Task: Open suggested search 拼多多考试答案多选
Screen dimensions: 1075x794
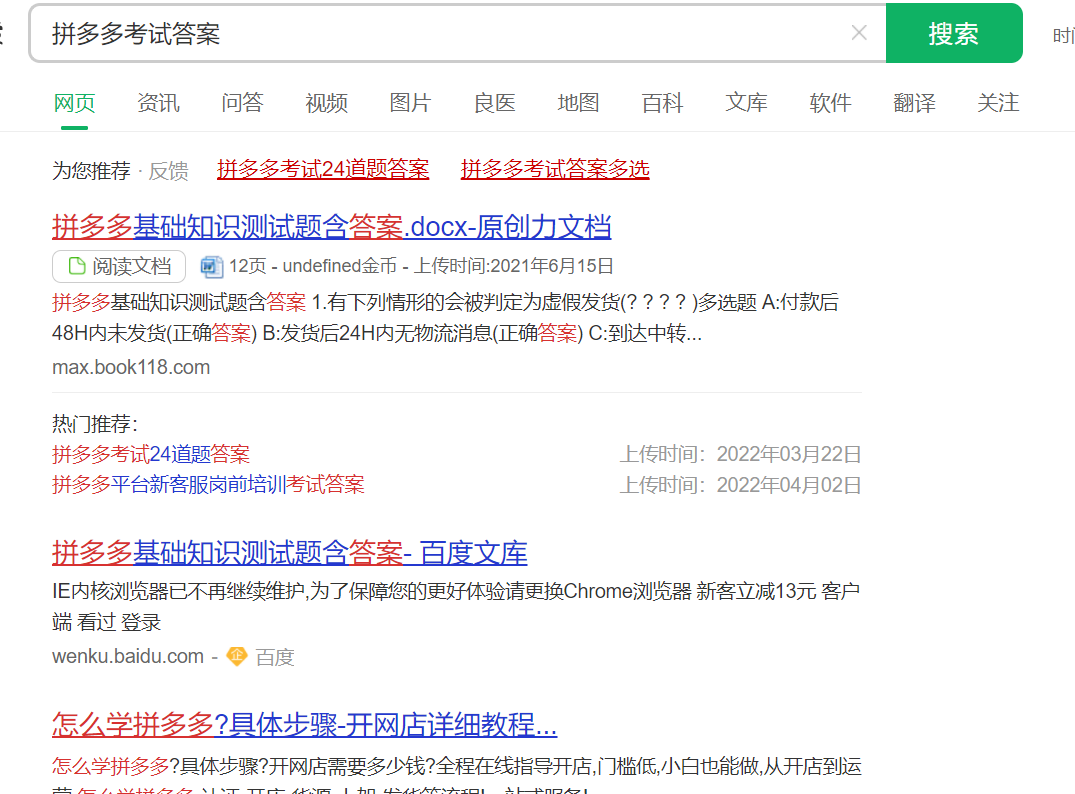Action: [x=555, y=169]
